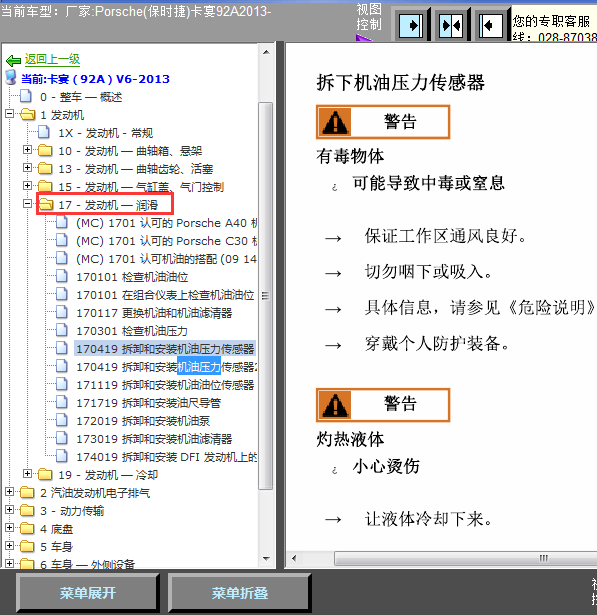Screen dimensions: 597x615
Task: Click the view control right-arrow icon
Action: tap(410, 25)
